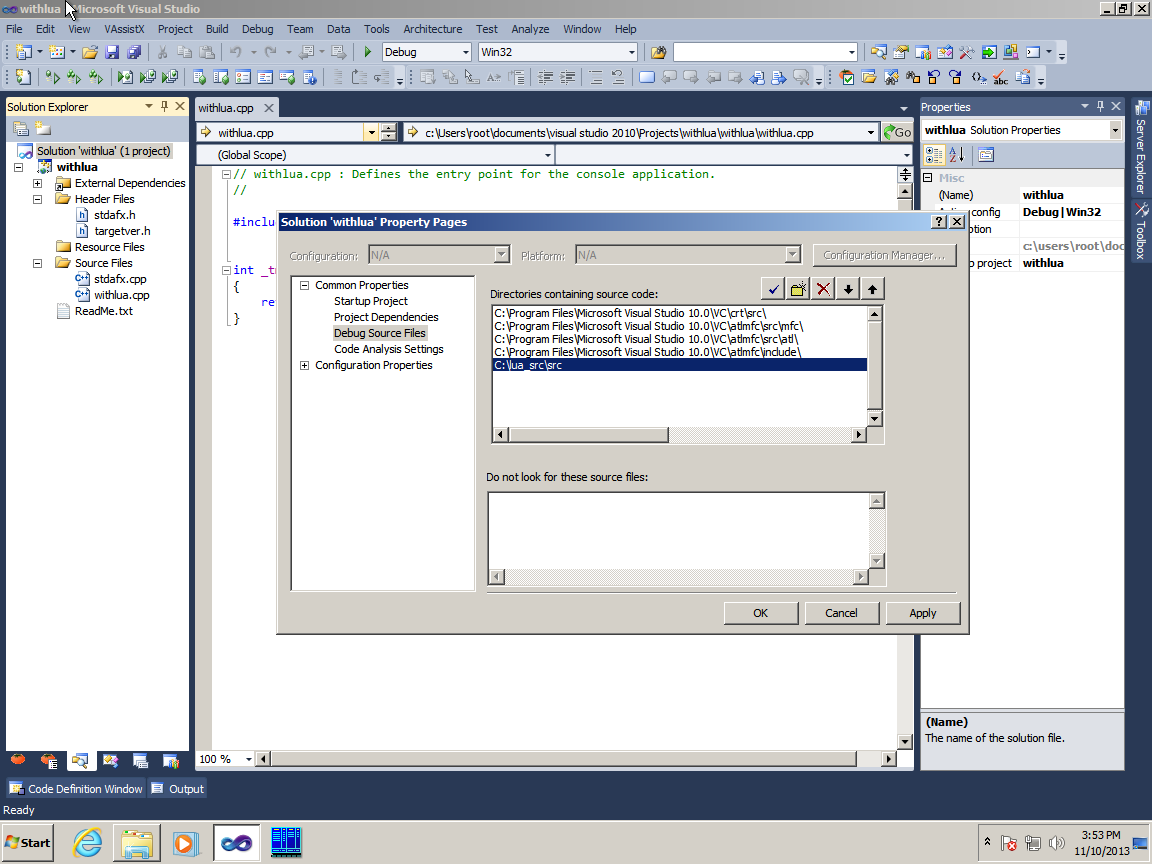Image resolution: width=1152 pixels, height=864 pixels.
Task: Open Properties object selector dropdown
Action: pyautogui.click(x=1115, y=130)
